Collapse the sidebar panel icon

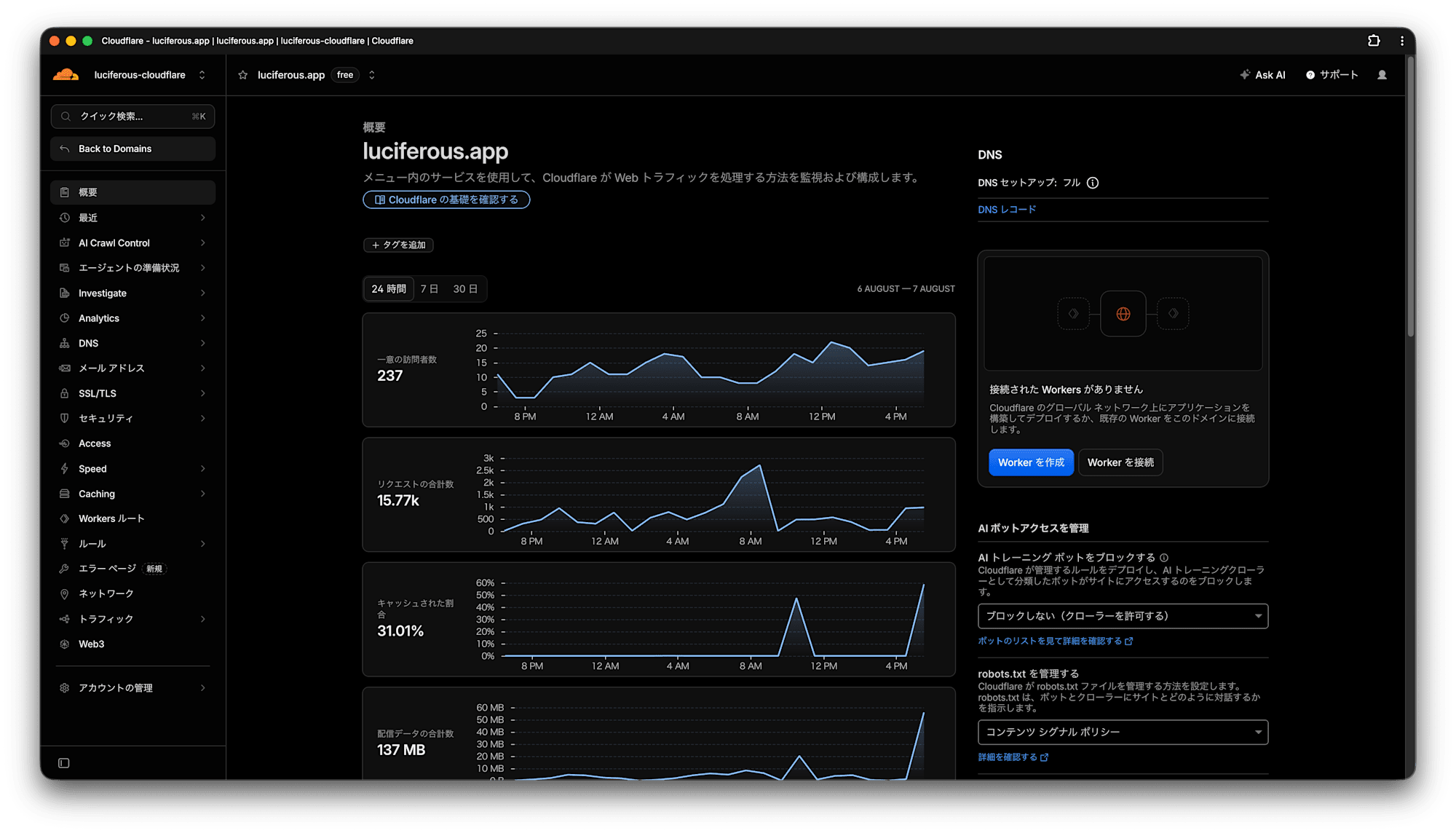pyautogui.click(x=64, y=763)
